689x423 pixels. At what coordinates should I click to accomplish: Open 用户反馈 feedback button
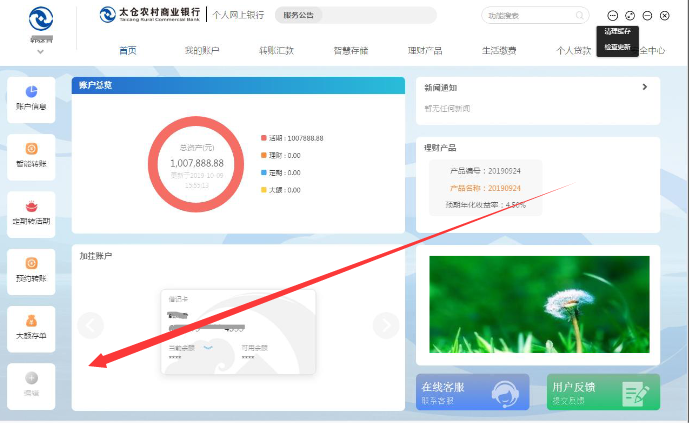pos(603,392)
